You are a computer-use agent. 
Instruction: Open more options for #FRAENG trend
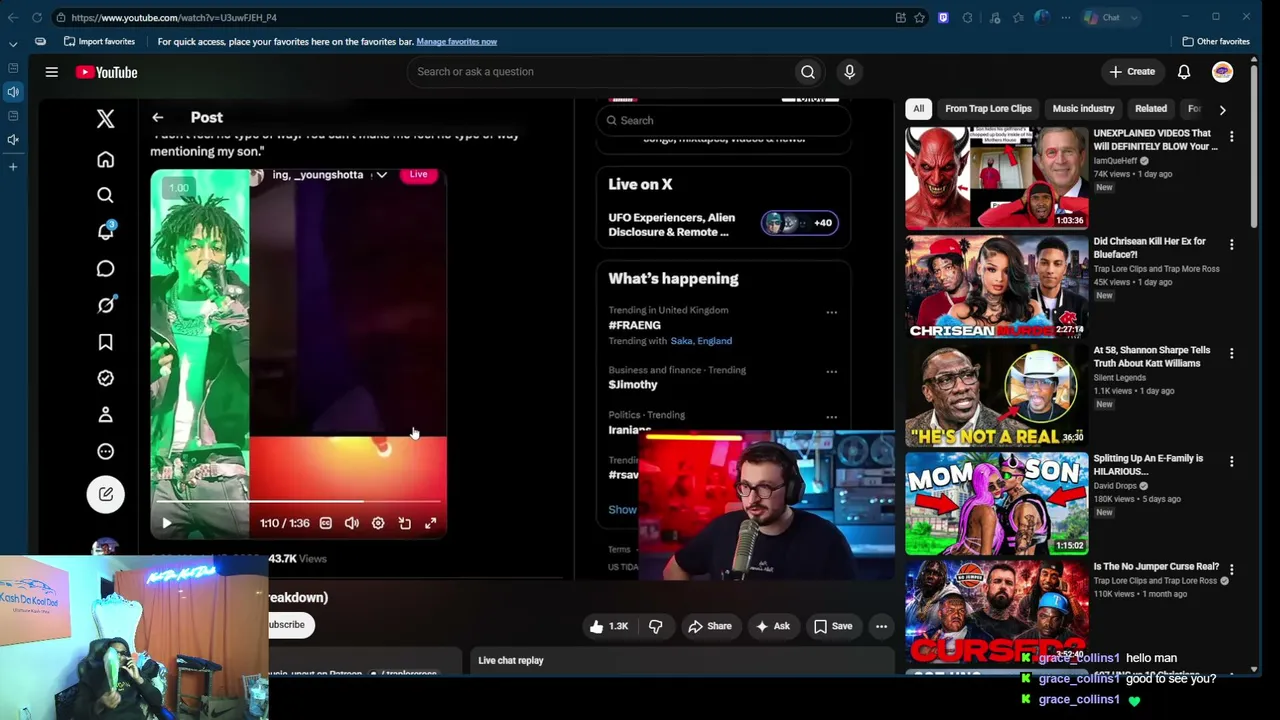point(831,312)
